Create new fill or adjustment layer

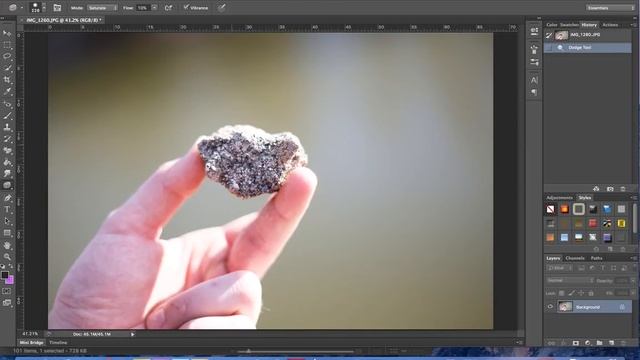(587, 343)
